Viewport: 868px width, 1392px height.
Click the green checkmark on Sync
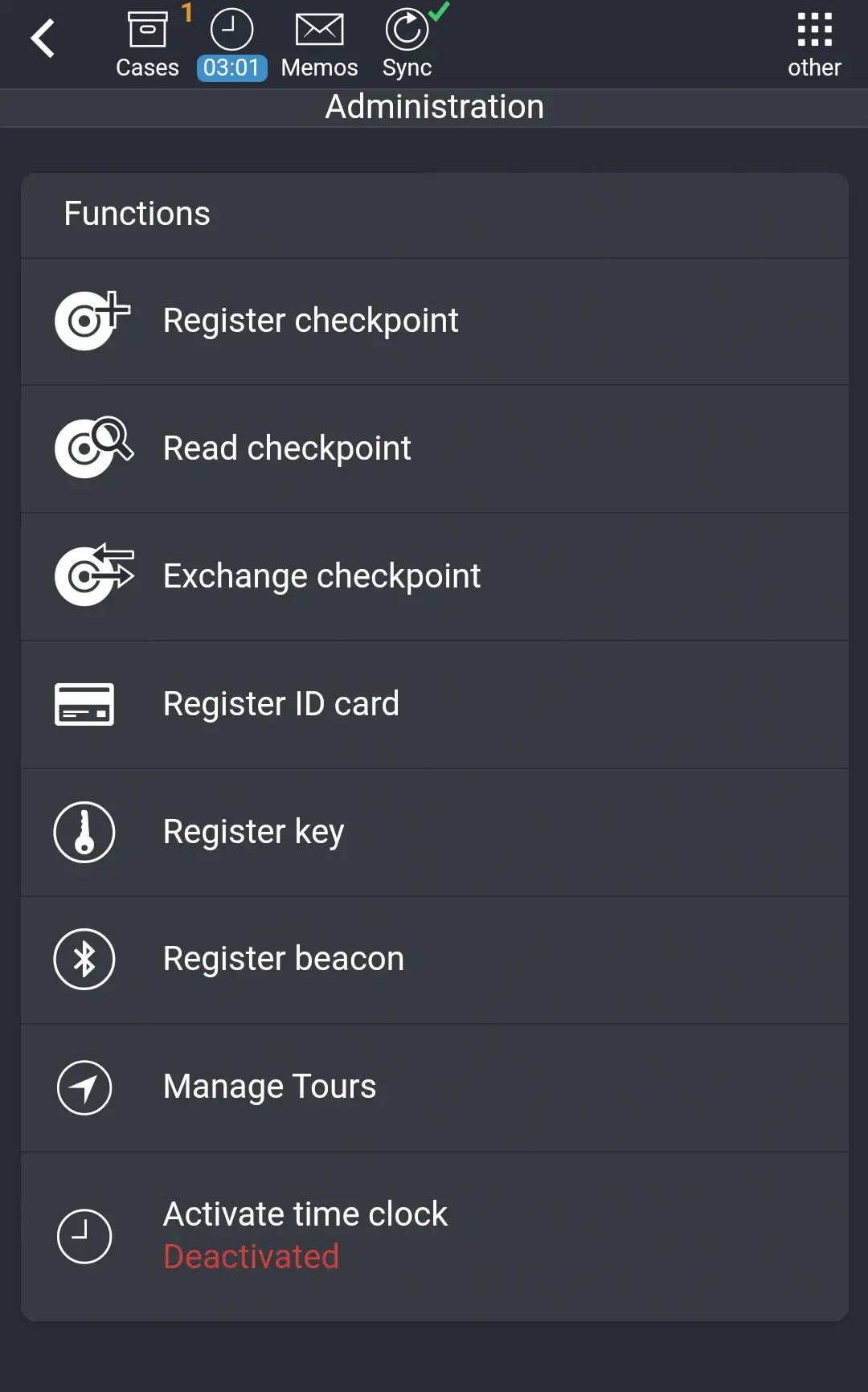pos(439,12)
